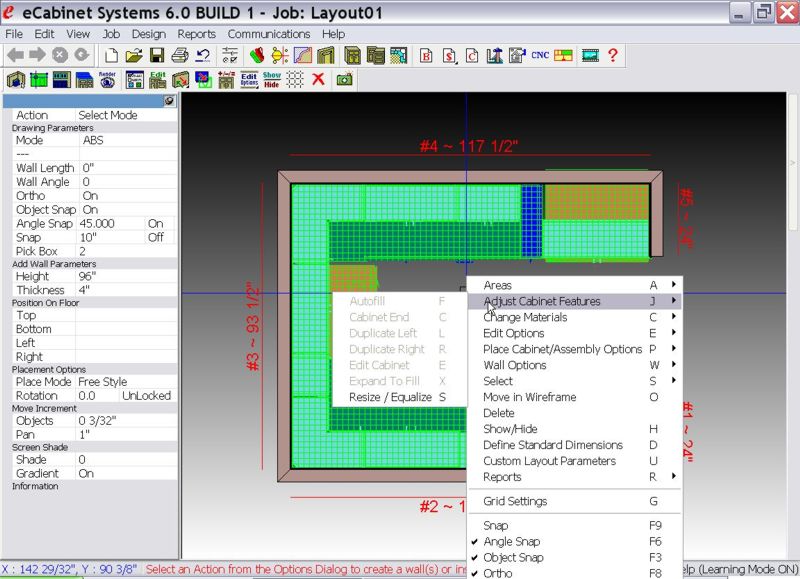Viewport: 800px width, 579px height.
Task: Open preferences with the sliders icon
Action: point(230,55)
